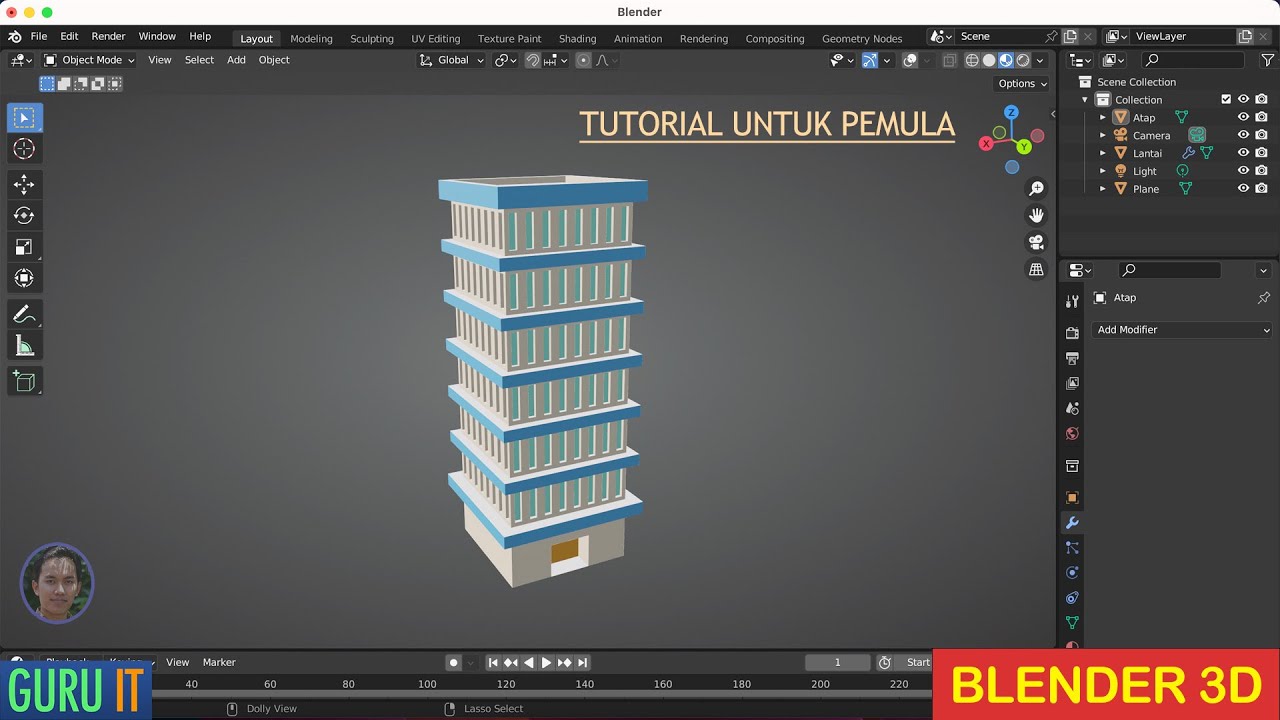Hide Atap object in viewport

click(x=1243, y=118)
